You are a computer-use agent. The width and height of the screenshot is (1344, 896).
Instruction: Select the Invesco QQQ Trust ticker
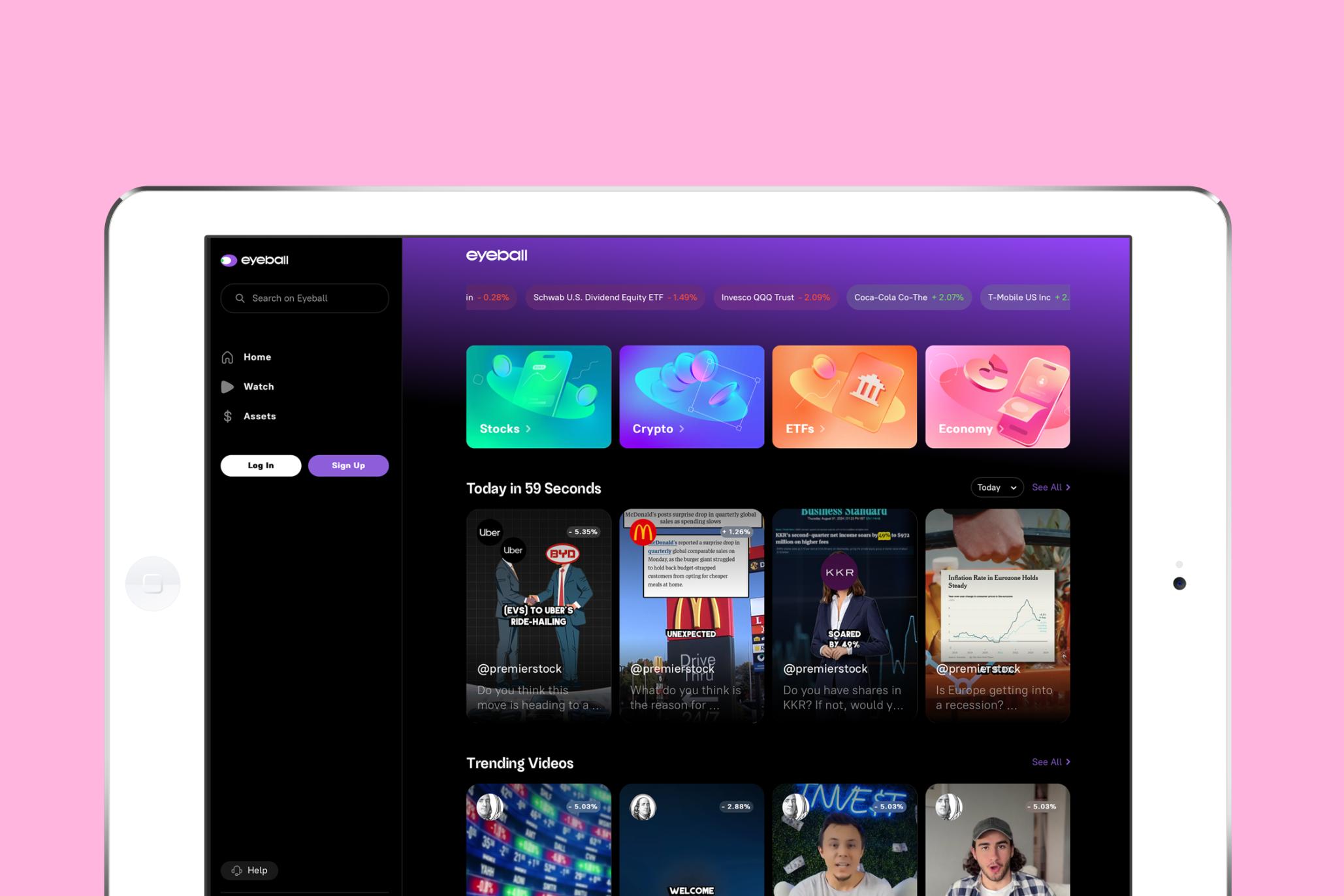pos(775,297)
